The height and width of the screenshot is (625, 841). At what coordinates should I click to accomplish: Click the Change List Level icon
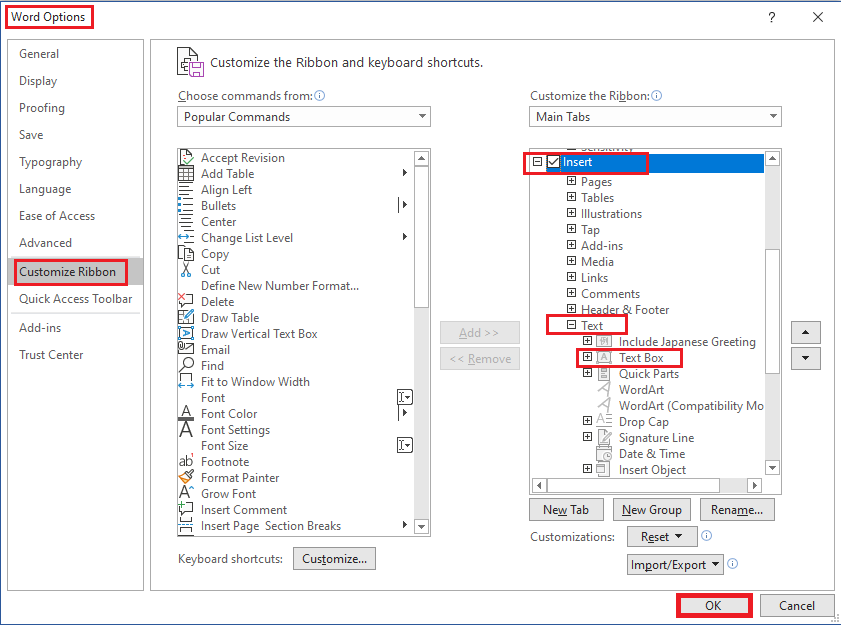click(186, 237)
